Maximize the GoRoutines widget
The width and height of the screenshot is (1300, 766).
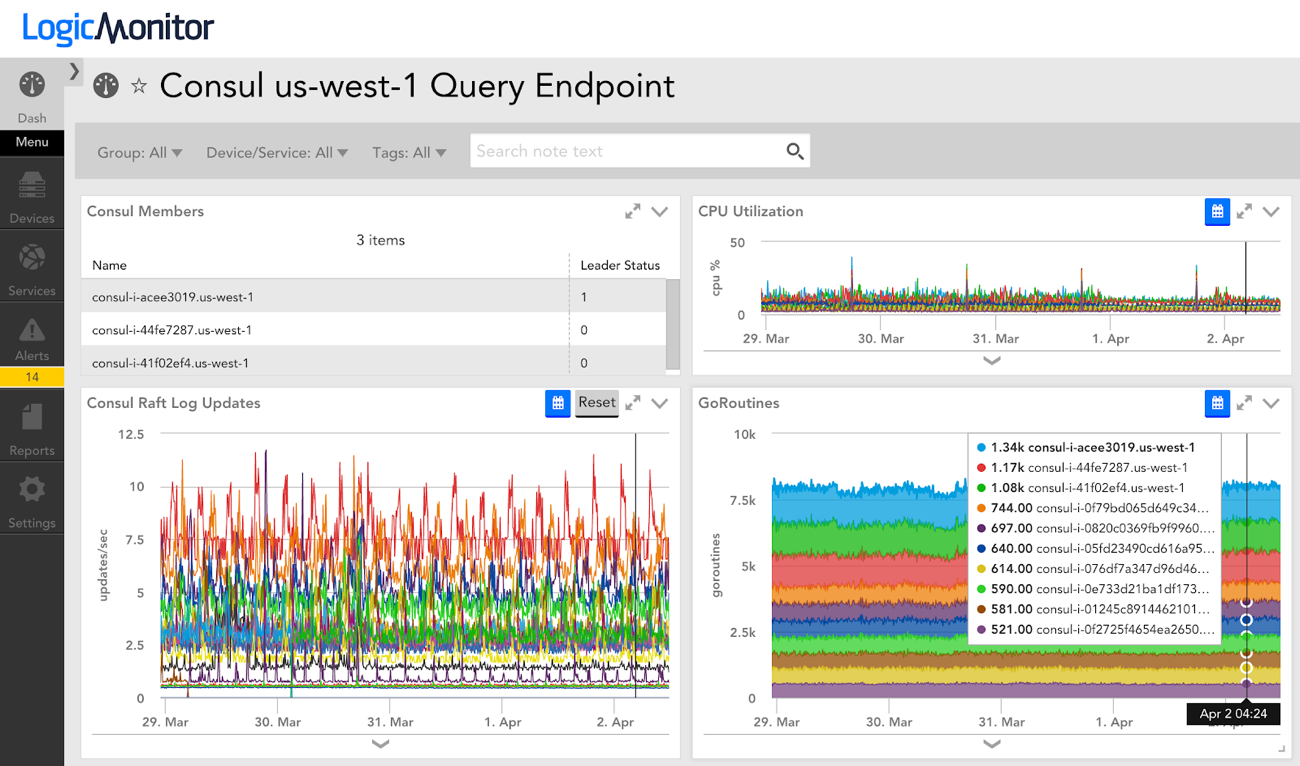click(1244, 403)
